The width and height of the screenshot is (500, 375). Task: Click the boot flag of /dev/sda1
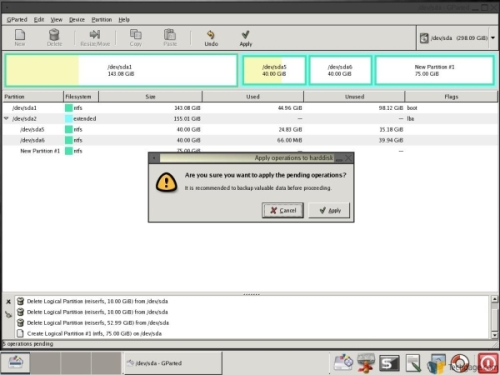412,108
